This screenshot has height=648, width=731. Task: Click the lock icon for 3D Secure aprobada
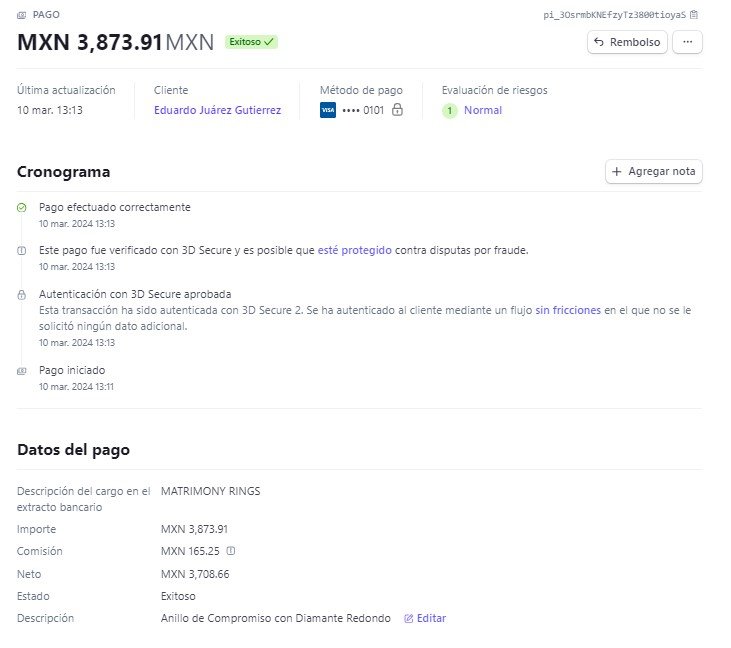tap(21, 295)
